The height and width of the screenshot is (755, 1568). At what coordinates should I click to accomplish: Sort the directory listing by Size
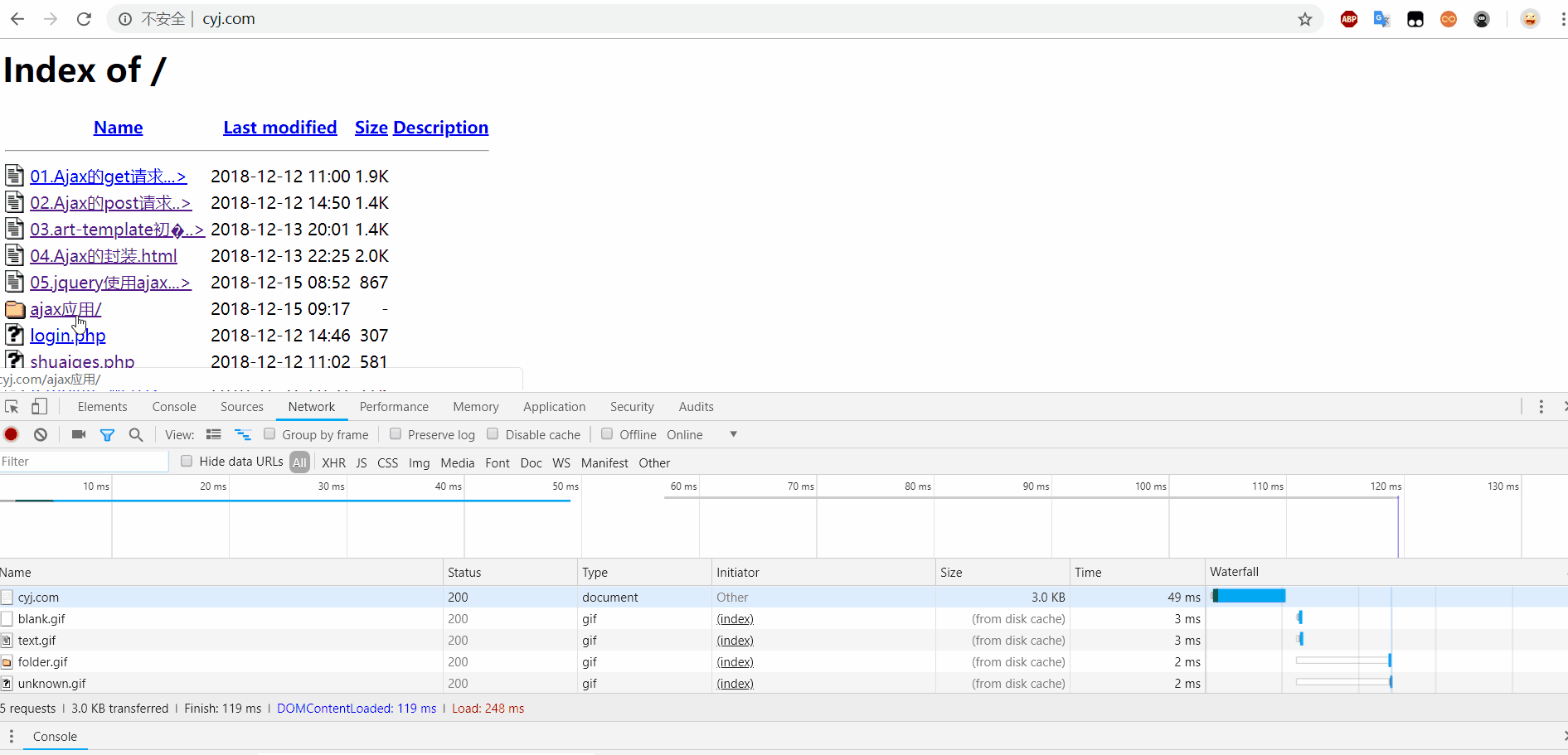tap(371, 128)
